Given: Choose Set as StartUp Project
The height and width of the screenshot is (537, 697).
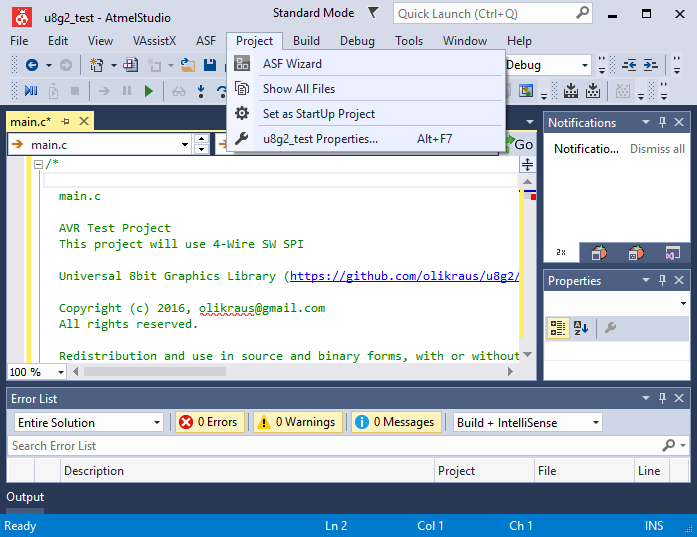Looking at the screenshot, I should (x=318, y=114).
